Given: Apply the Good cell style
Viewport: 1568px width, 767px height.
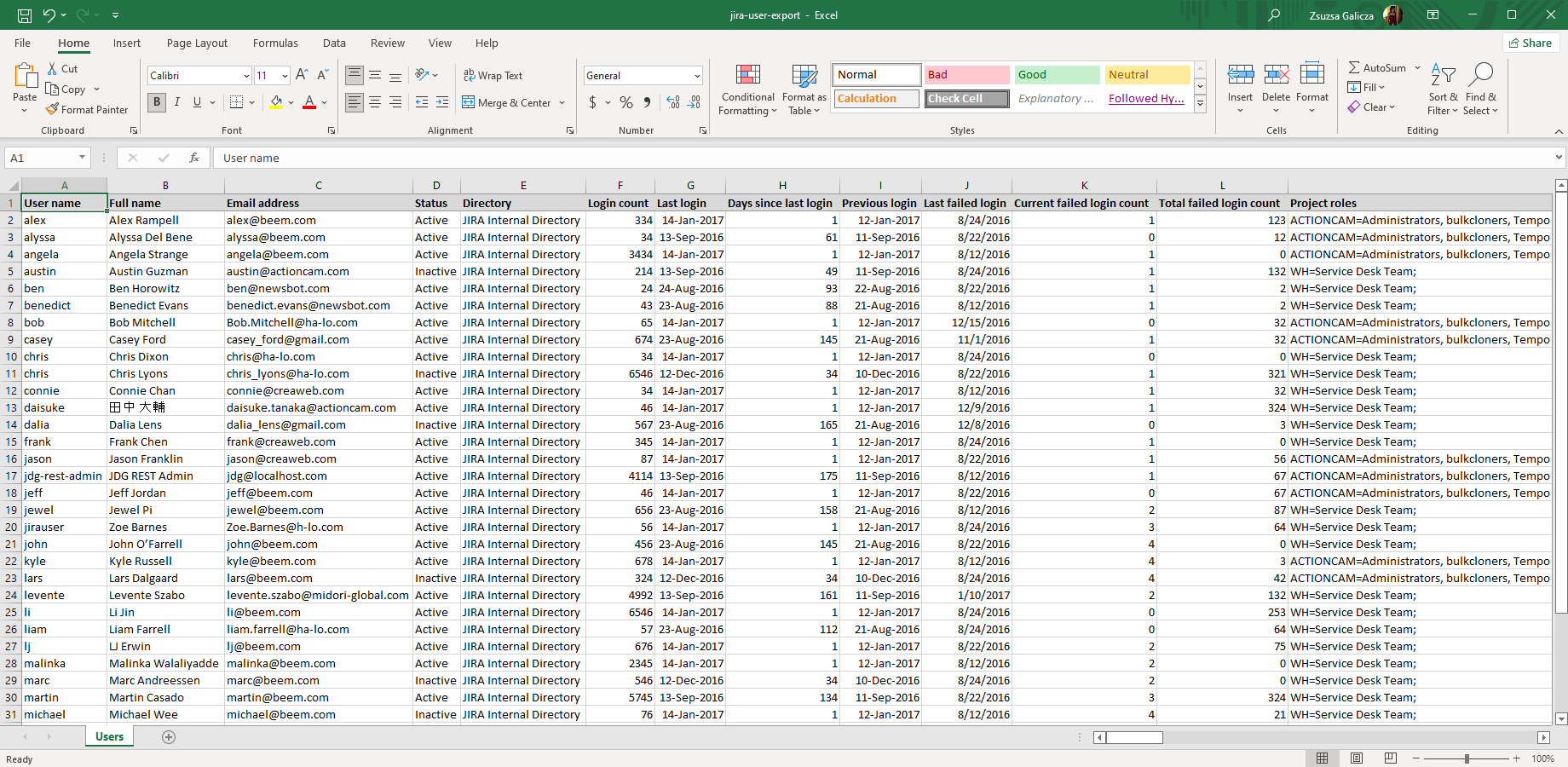Looking at the screenshot, I should [1057, 75].
